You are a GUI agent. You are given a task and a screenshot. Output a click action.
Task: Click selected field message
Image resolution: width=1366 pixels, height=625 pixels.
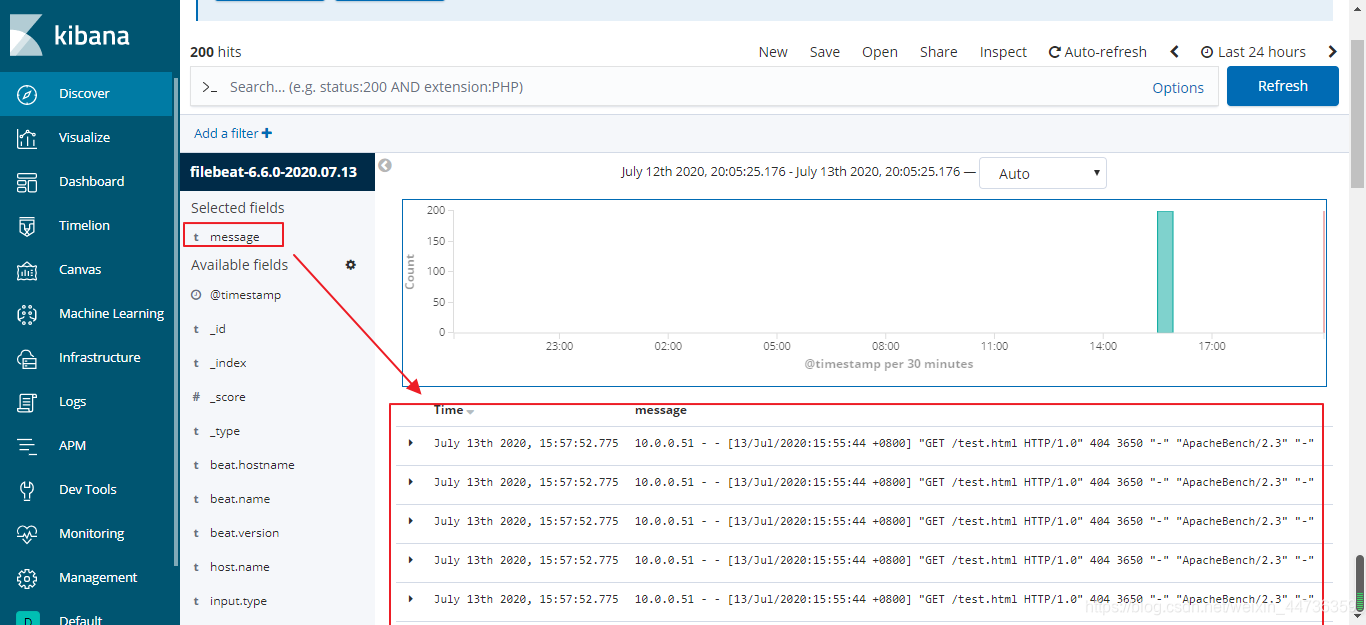coord(235,237)
